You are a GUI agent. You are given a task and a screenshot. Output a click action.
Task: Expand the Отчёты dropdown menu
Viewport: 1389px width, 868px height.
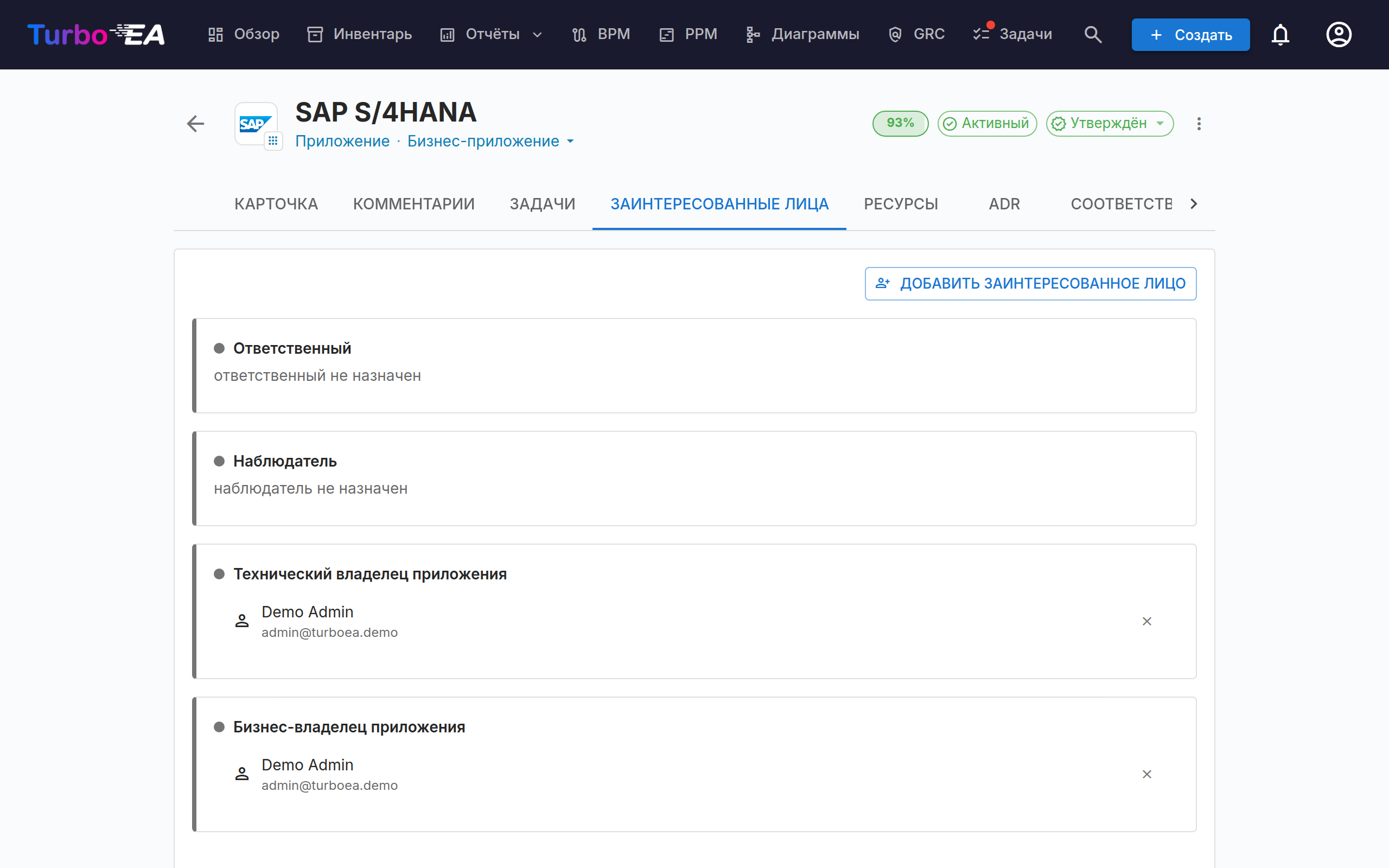point(492,34)
